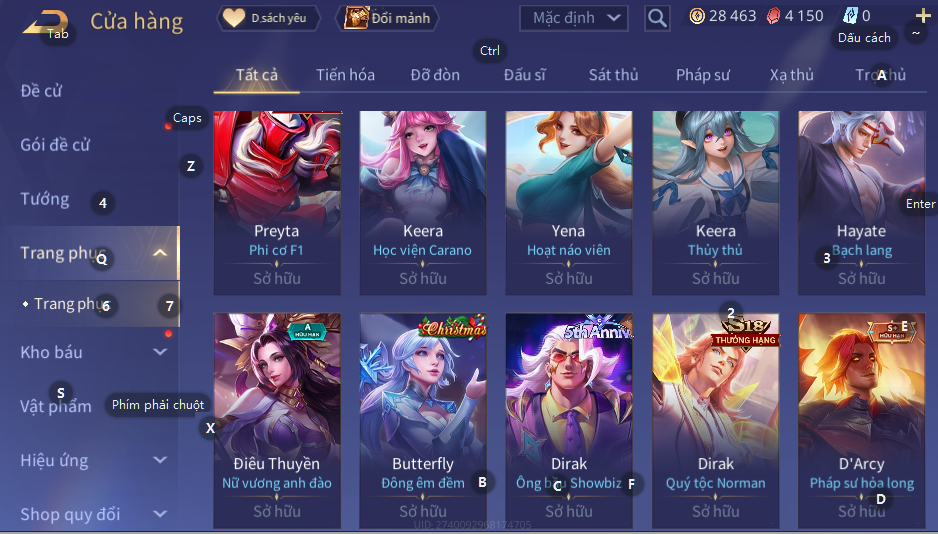
Task: Expand the Kho báu sidebar section
Action: 160,352
